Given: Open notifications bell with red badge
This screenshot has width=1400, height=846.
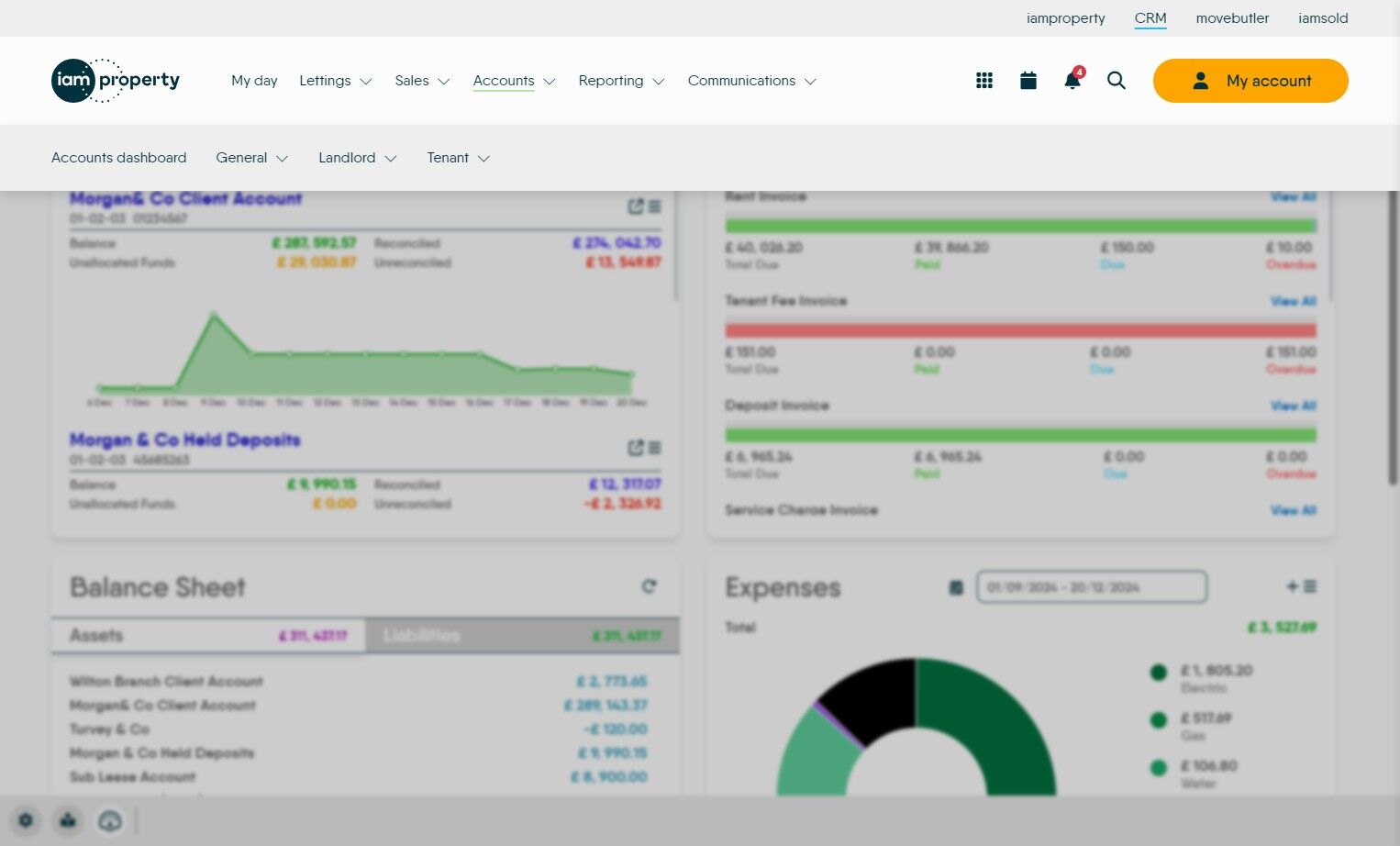Looking at the screenshot, I should 1072,79.
